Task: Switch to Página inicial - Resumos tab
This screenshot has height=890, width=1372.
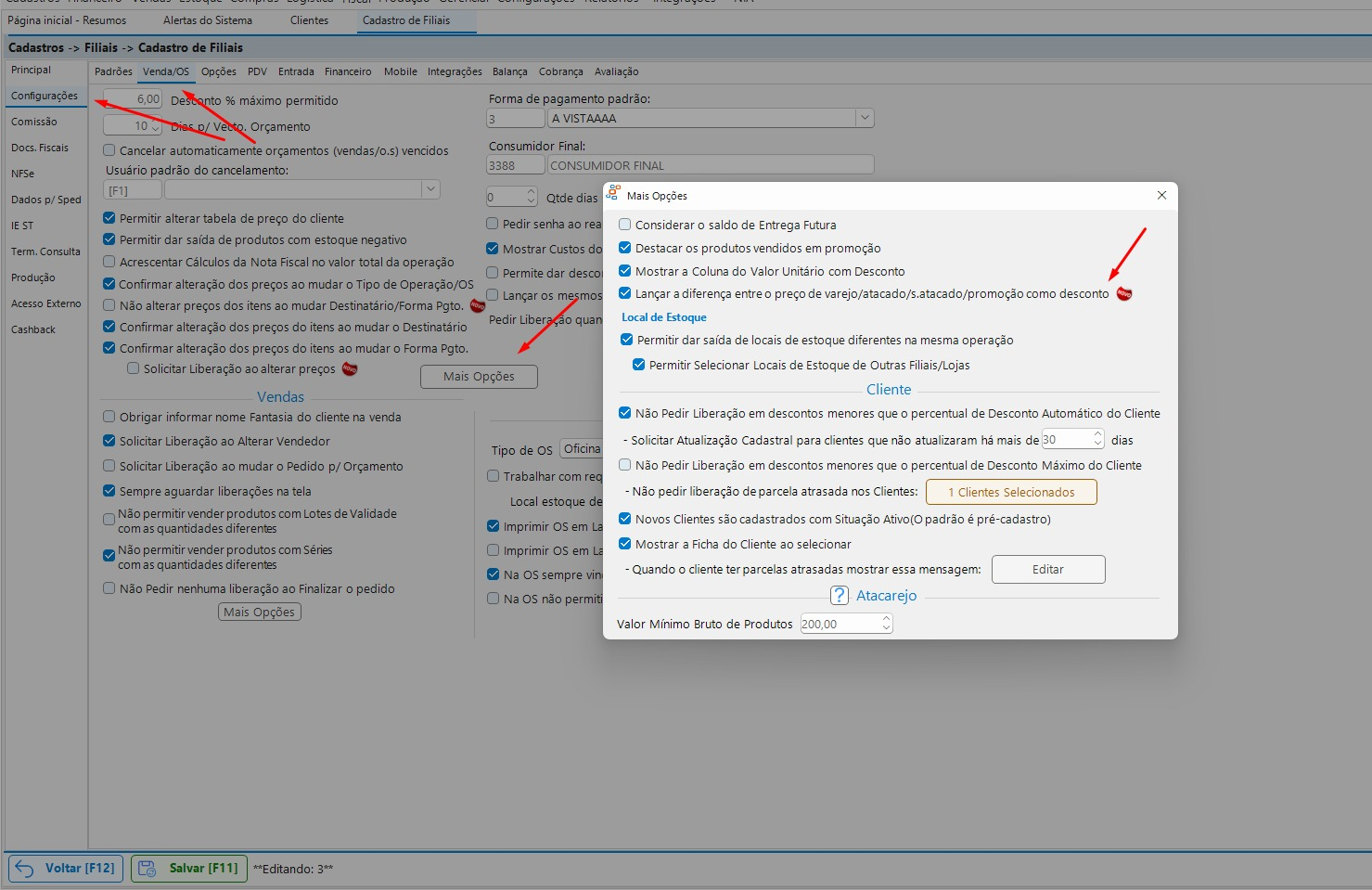Action: (x=67, y=20)
